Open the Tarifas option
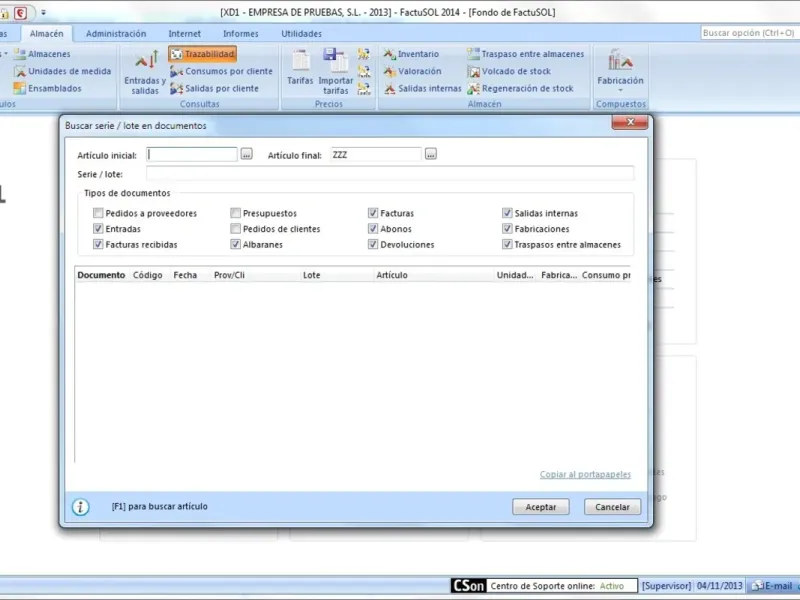 (300, 68)
